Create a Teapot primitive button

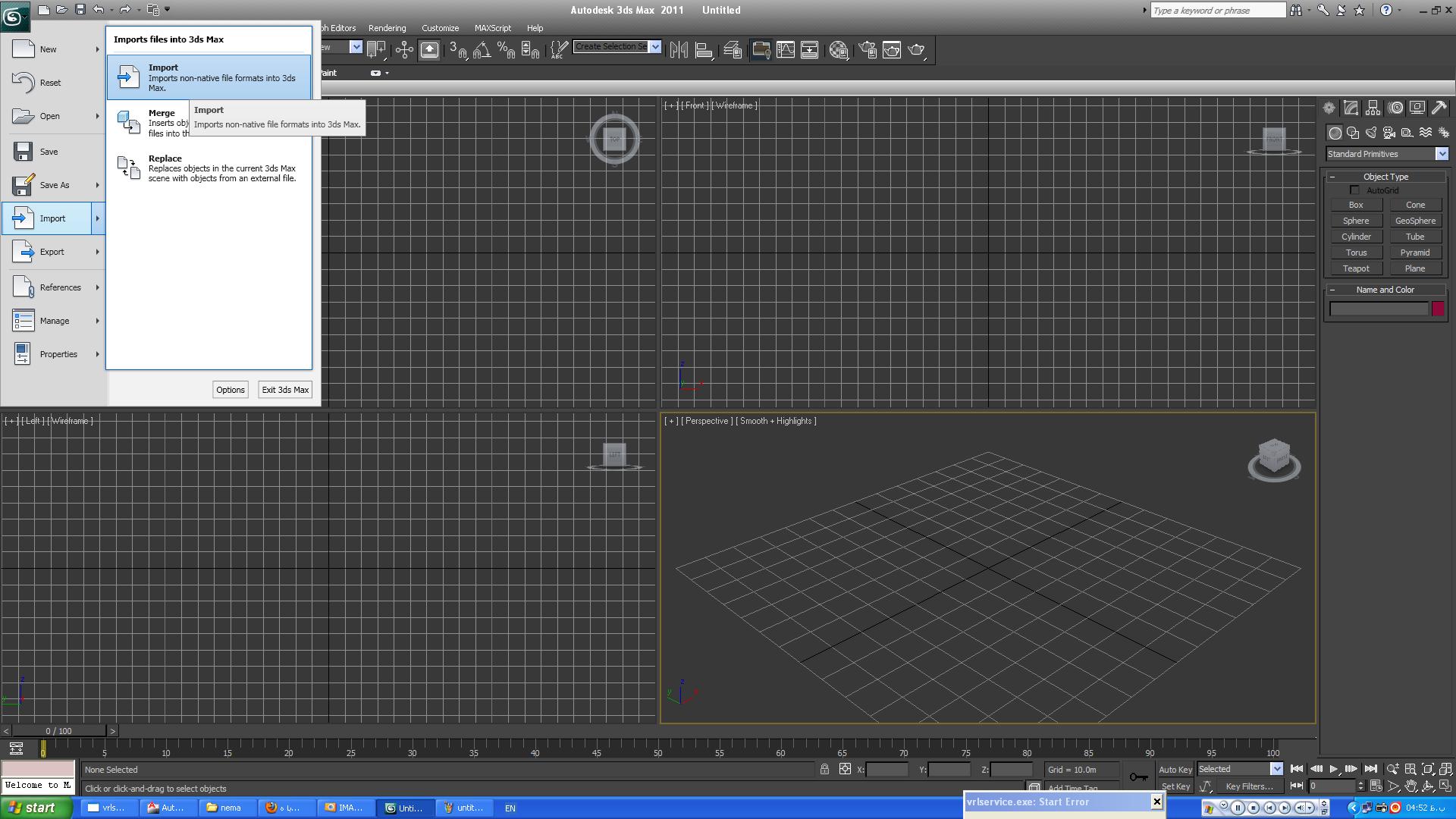pos(1356,268)
